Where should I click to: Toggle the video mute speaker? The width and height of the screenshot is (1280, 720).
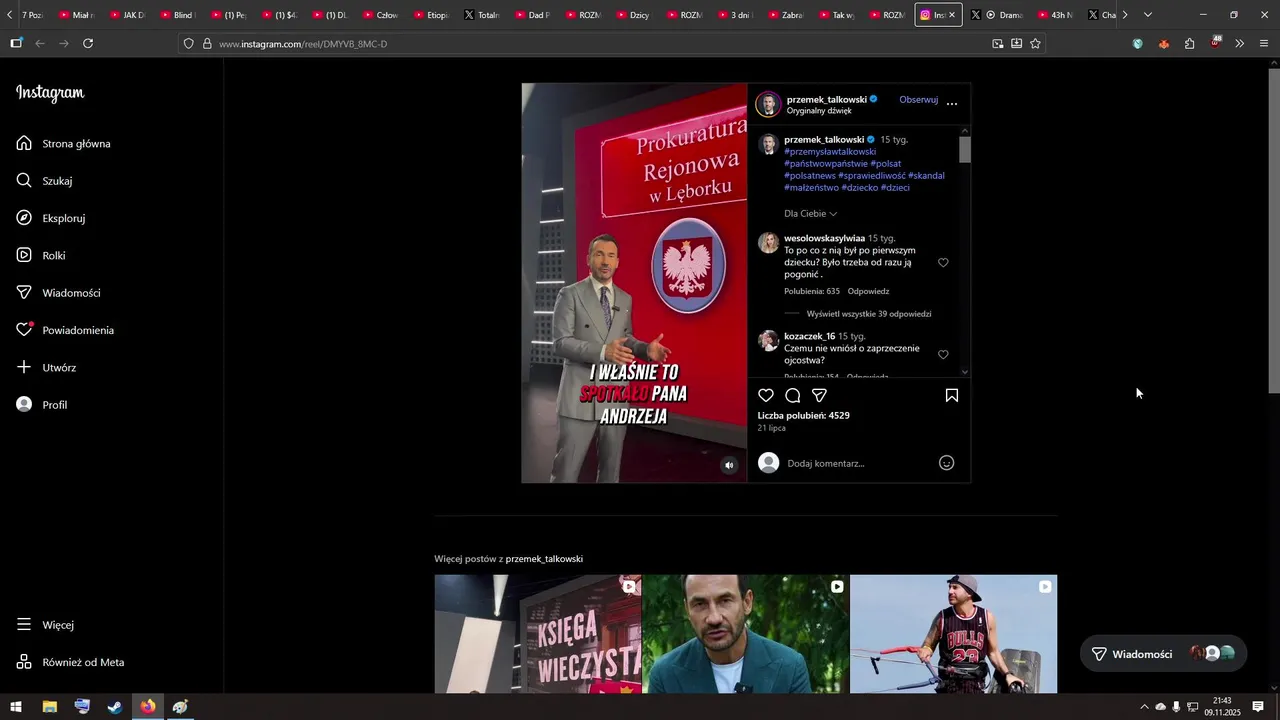point(729,465)
